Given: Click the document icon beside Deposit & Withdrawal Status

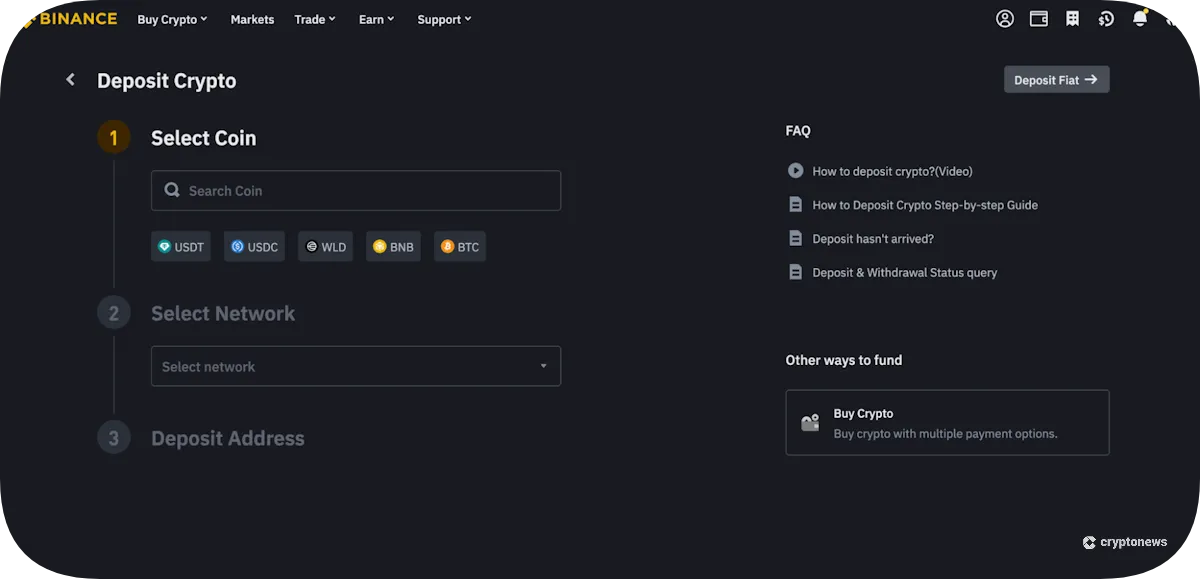Looking at the screenshot, I should (x=795, y=271).
